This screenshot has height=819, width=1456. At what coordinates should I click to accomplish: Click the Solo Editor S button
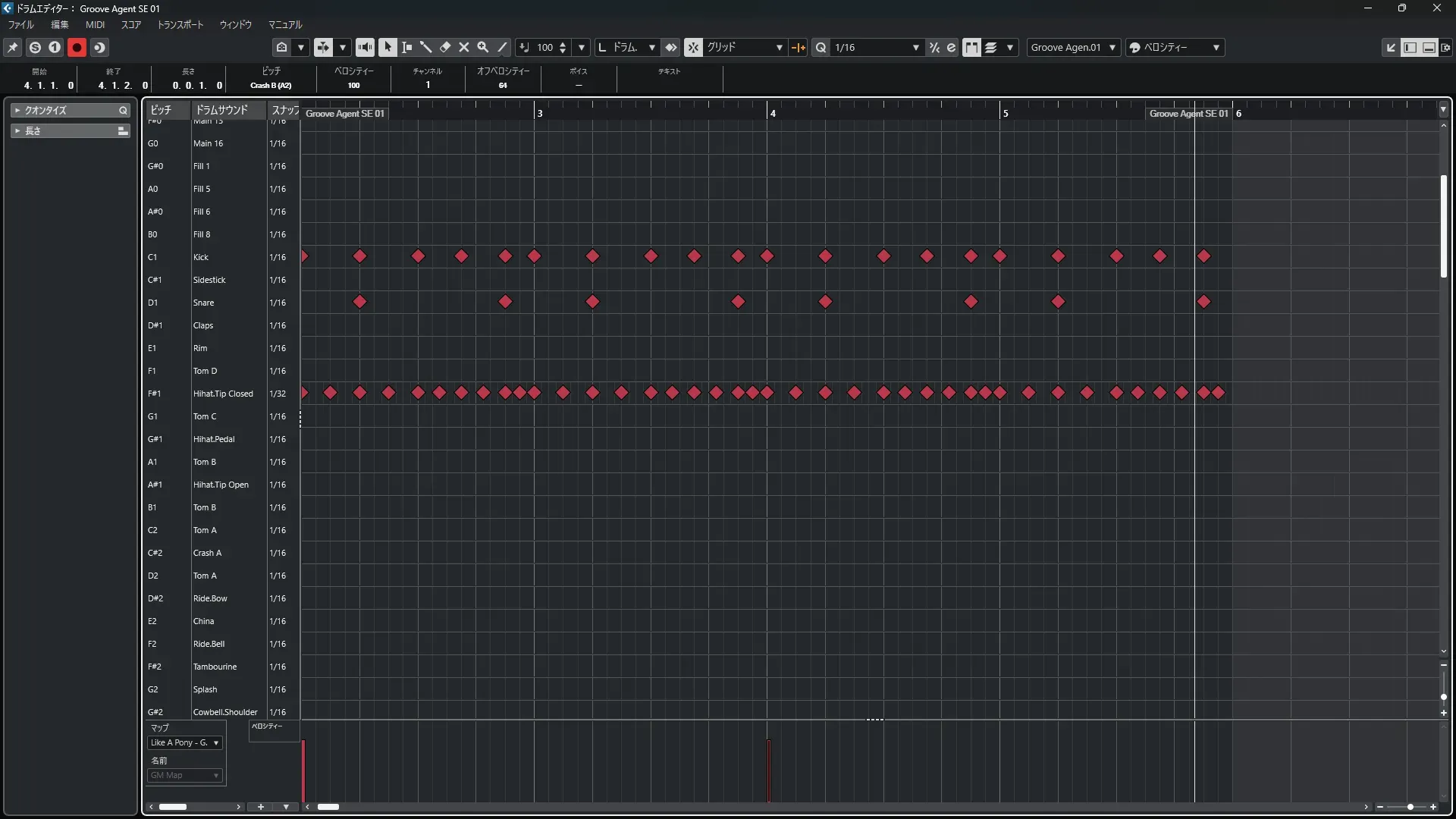click(35, 47)
